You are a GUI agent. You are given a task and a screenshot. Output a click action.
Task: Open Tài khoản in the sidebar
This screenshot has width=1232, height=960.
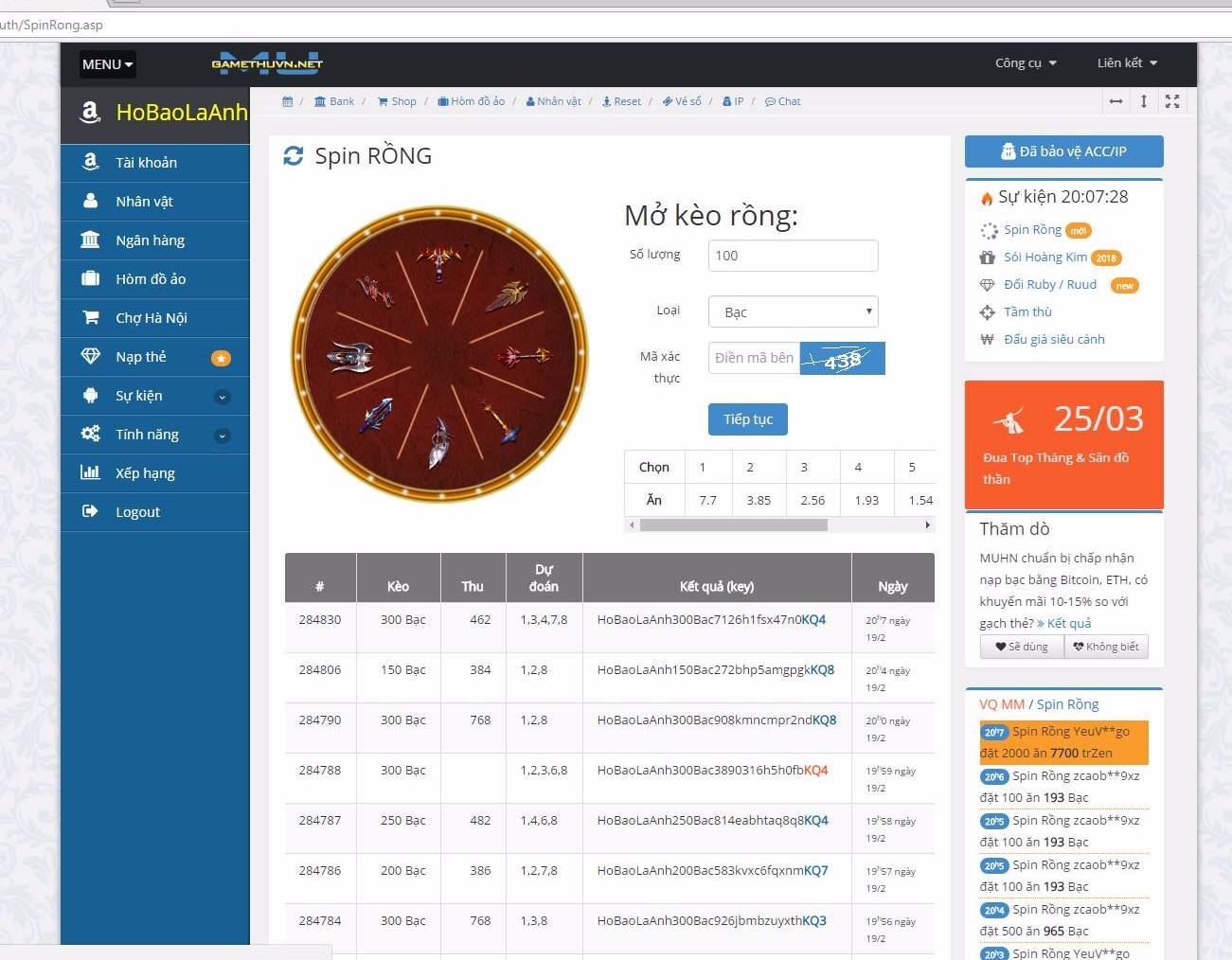(155, 163)
